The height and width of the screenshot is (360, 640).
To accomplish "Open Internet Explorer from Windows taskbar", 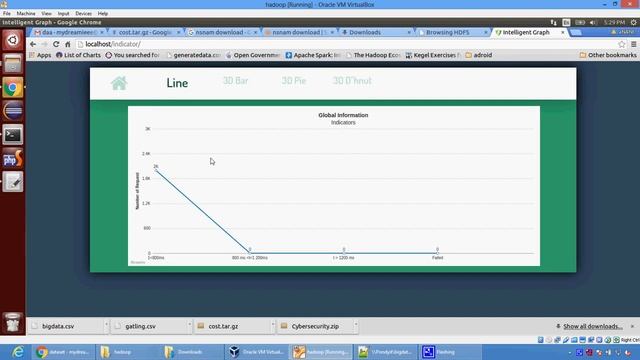I will point(18,352).
